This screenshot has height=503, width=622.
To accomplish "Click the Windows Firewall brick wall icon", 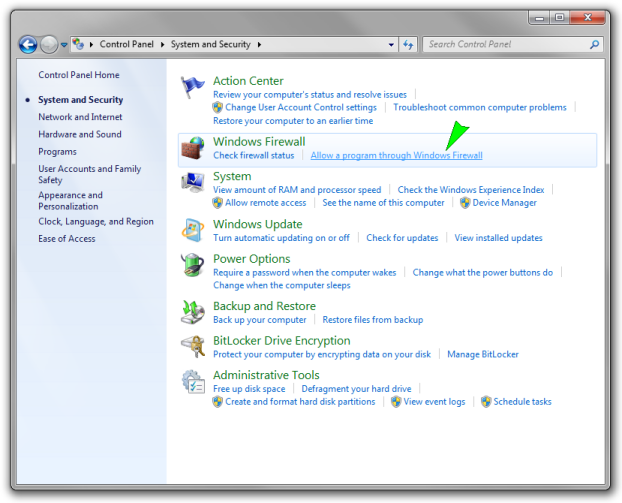I will (x=193, y=148).
